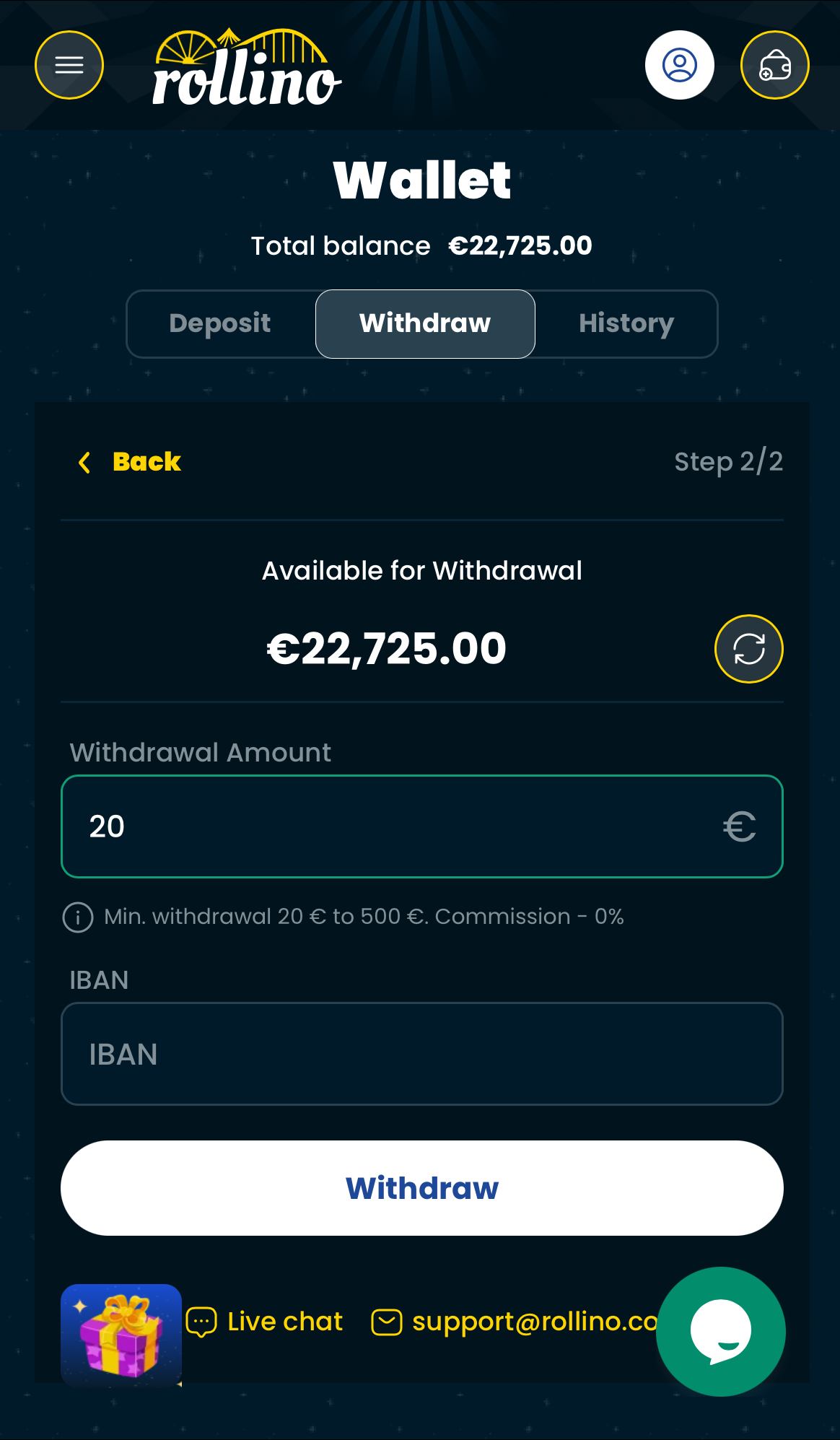Open the gift box promotion

coord(121,1335)
